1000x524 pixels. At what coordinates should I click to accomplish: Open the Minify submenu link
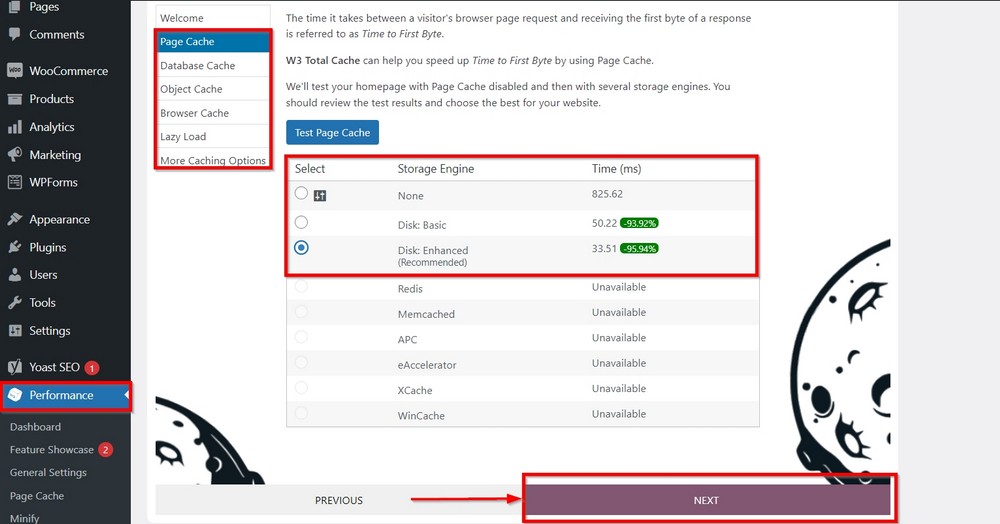(x=24, y=518)
